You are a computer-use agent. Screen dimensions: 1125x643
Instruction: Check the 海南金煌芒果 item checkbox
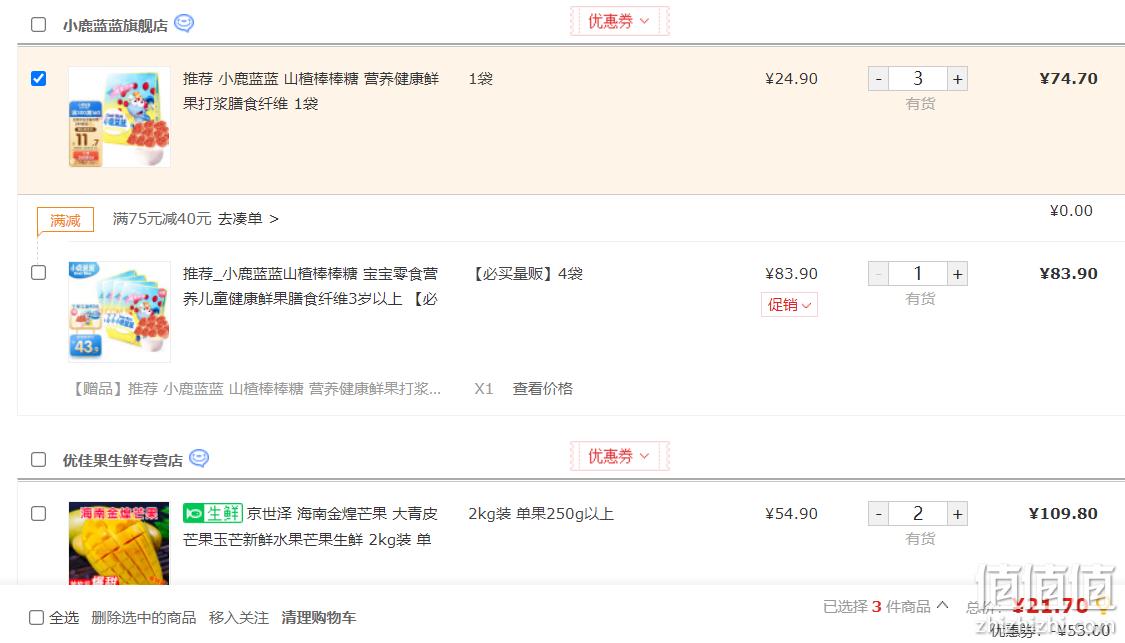(39, 514)
